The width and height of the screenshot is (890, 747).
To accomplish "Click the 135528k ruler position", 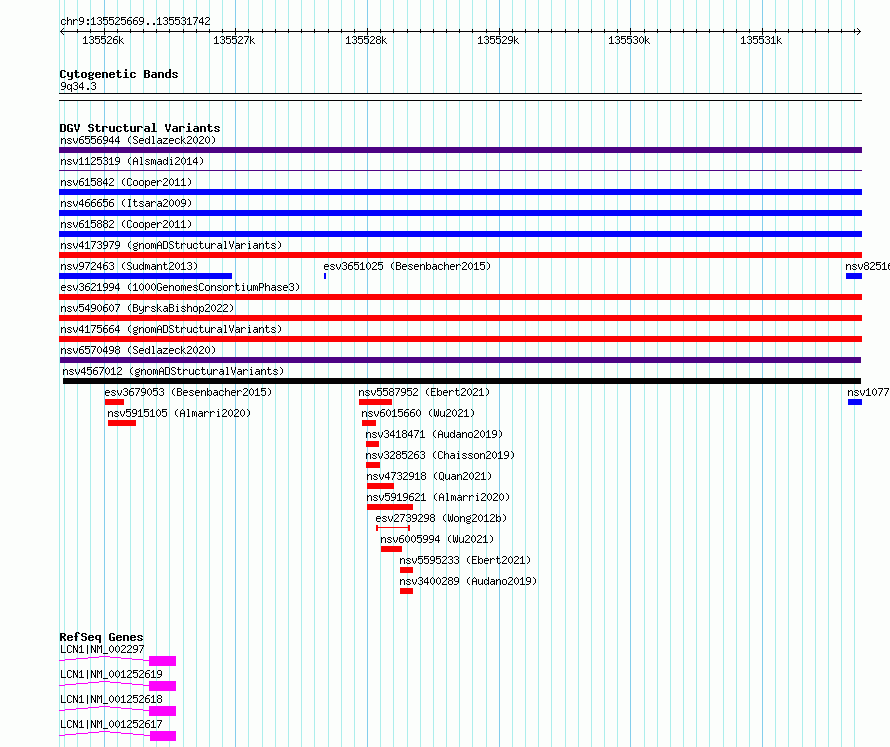I will 366,40.
